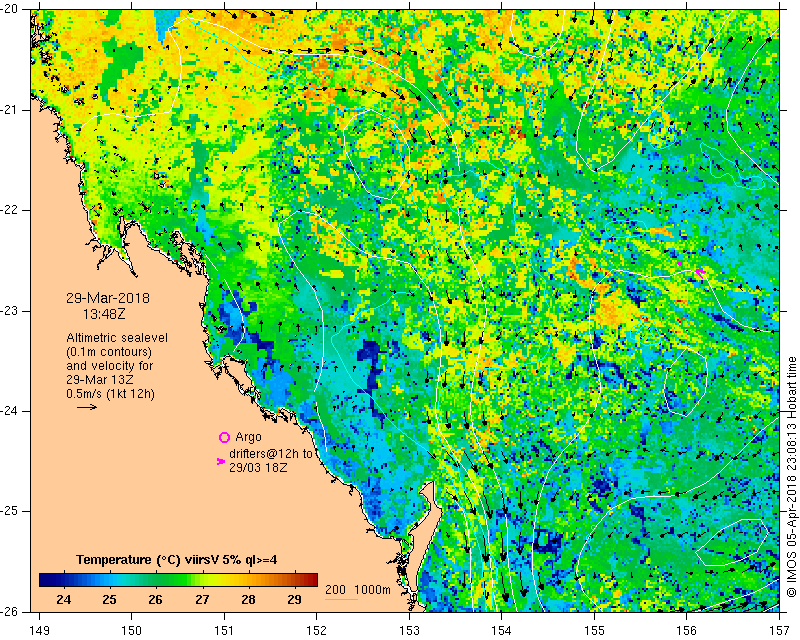Click the magenta drifter arrow legend symbol

point(221,461)
